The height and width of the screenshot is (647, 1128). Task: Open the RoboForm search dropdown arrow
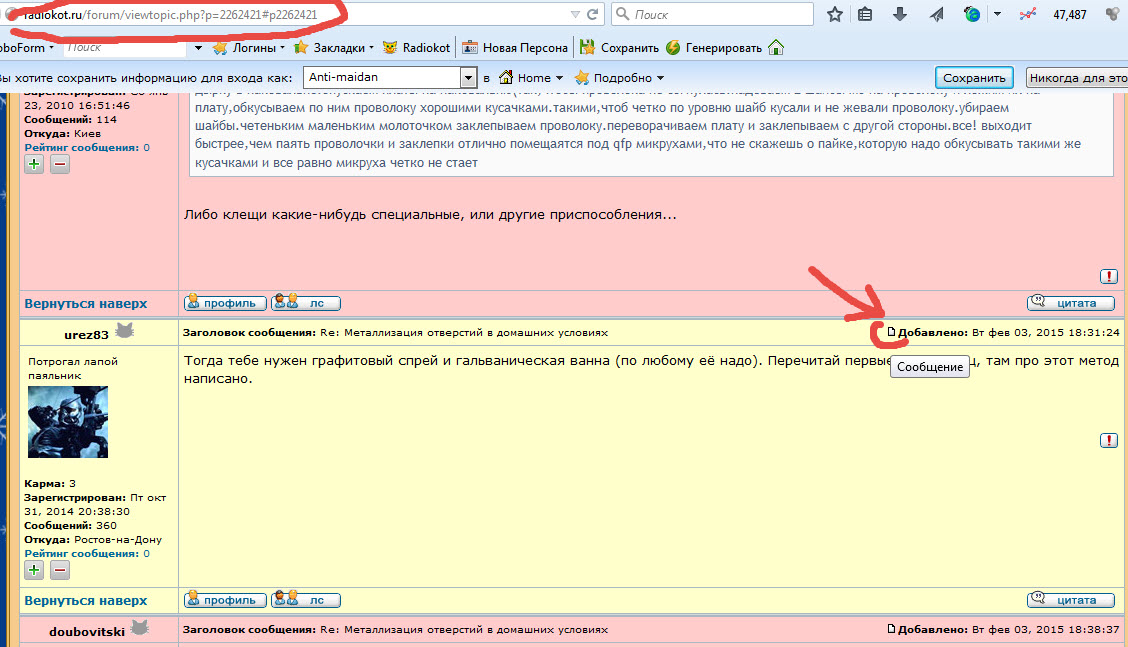pyautogui.click(x=198, y=48)
